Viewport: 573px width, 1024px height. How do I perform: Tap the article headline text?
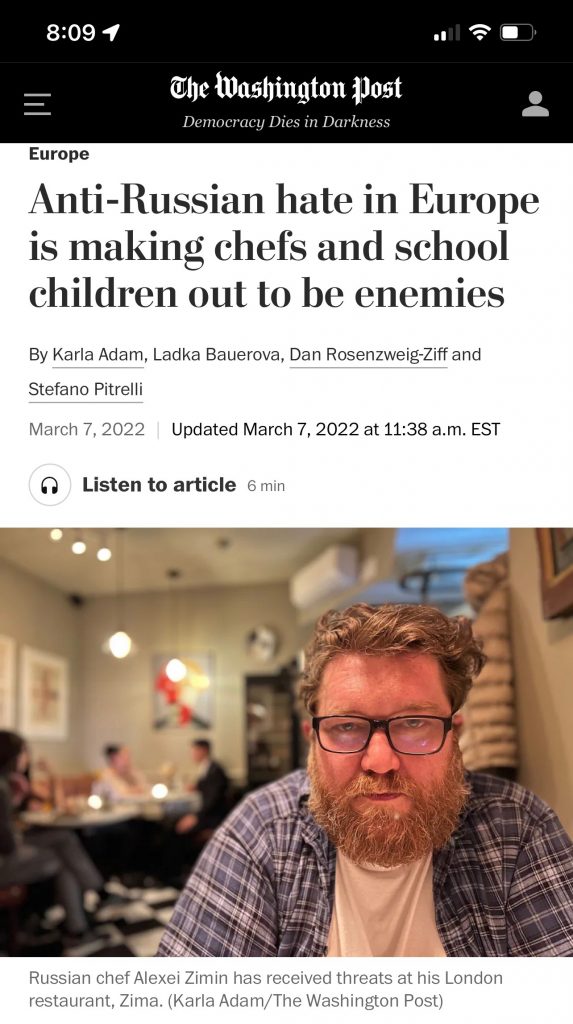(284, 247)
